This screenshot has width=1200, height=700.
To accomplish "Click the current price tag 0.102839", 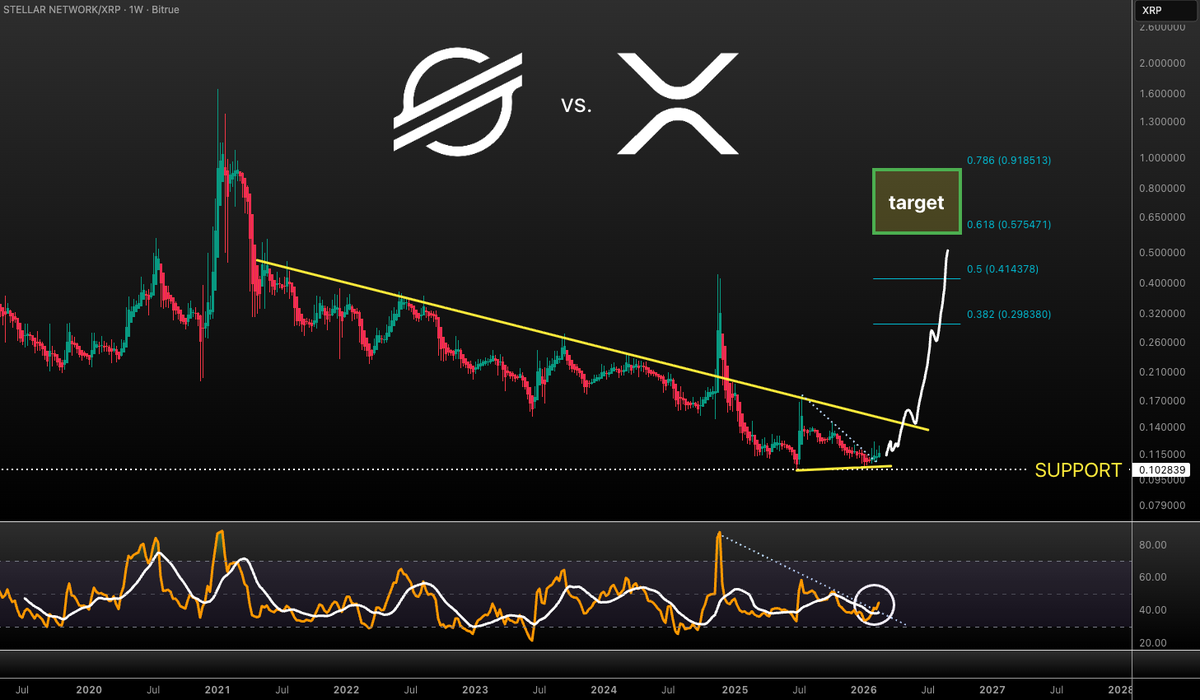I will (x=1162, y=470).
